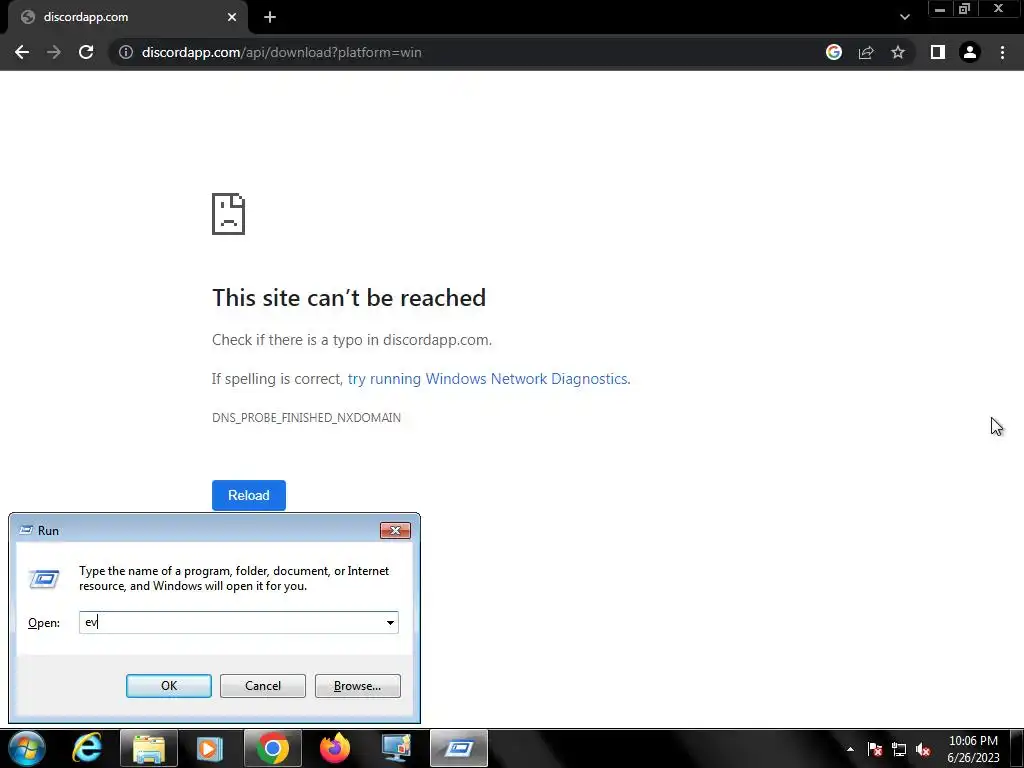Select the Run taskbar button
This screenshot has height=768, width=1024.
459,748
